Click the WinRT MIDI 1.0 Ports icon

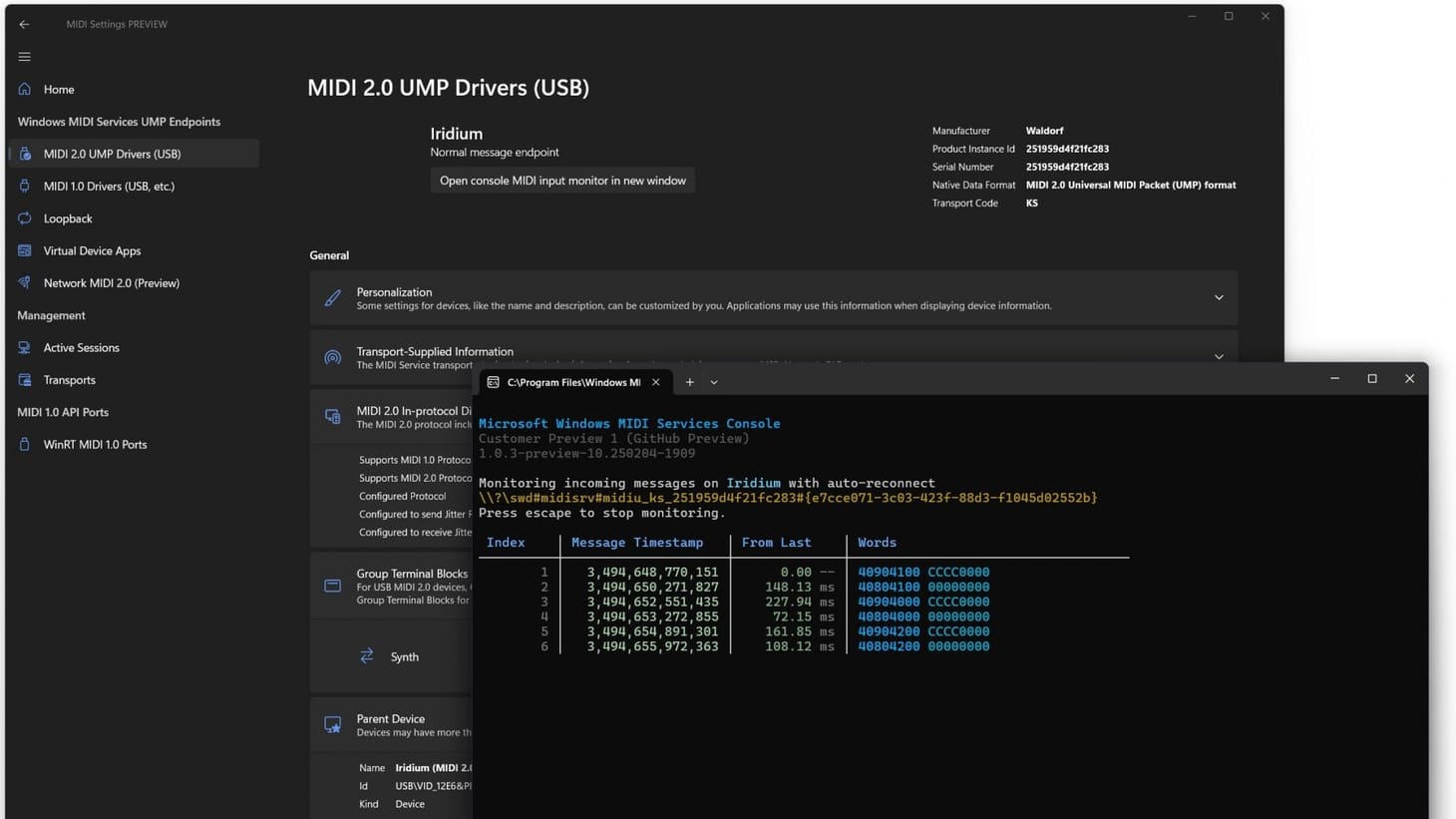[25, 444]
